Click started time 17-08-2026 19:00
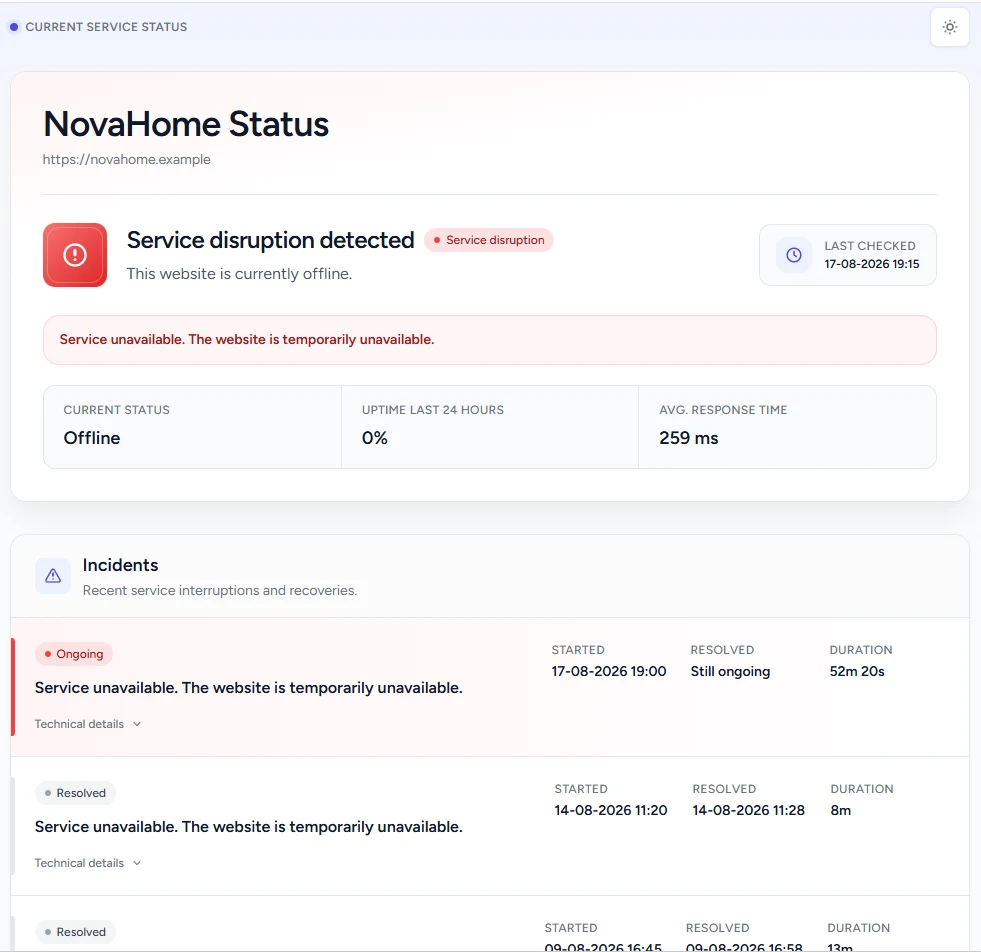 [609, 671]
